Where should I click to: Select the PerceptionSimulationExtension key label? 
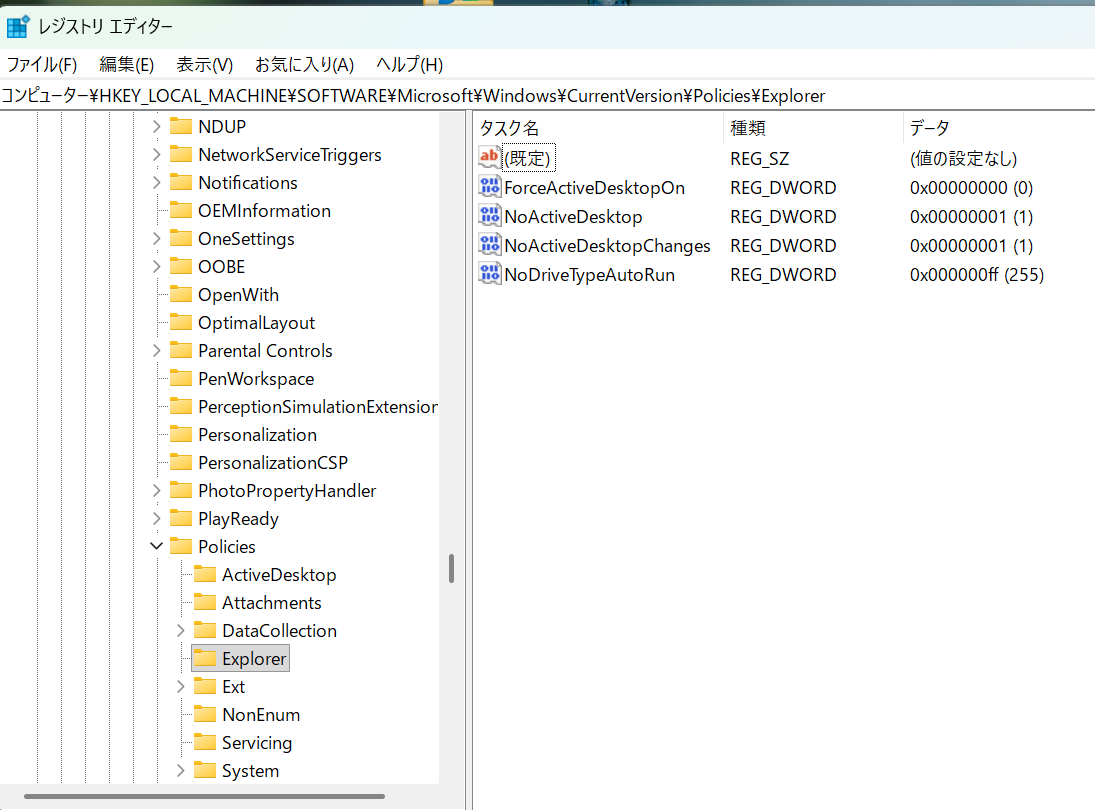pos(318,406)
